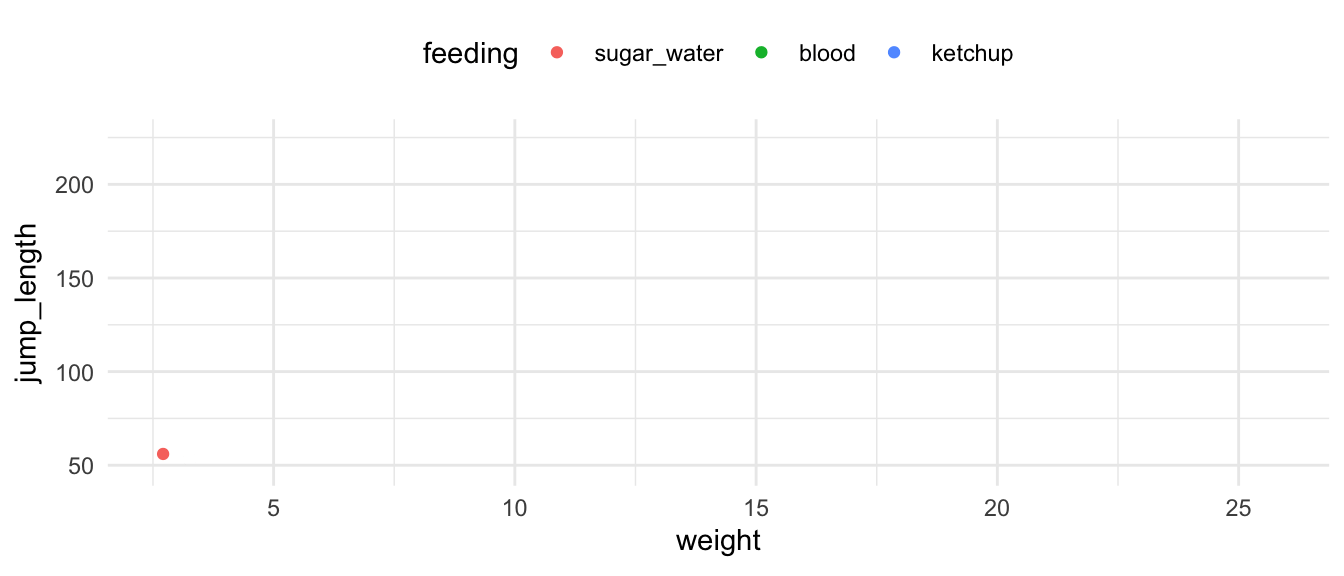
Task: Click the 200 tick label on y-axis
Action: (76, 185)
